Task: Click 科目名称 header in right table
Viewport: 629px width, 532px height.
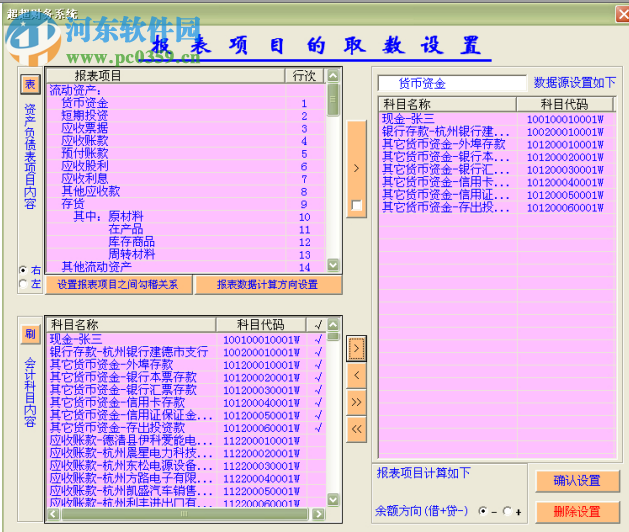Action: (447, 105)
